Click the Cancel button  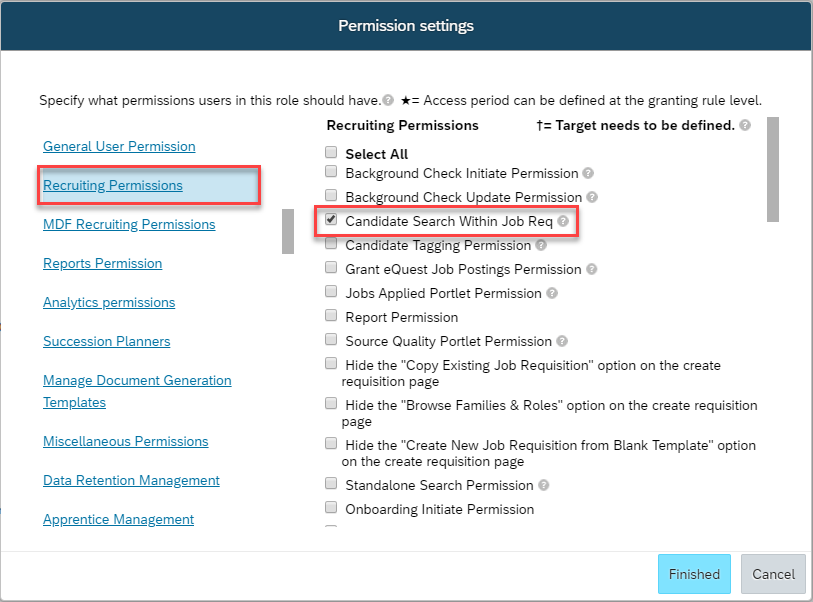(x=774, y=574)
